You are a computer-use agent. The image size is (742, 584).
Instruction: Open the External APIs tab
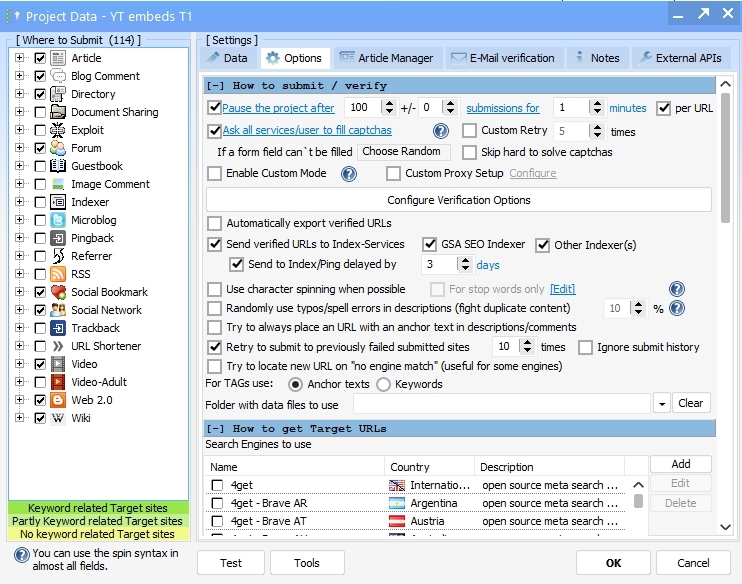coord(679,58)
